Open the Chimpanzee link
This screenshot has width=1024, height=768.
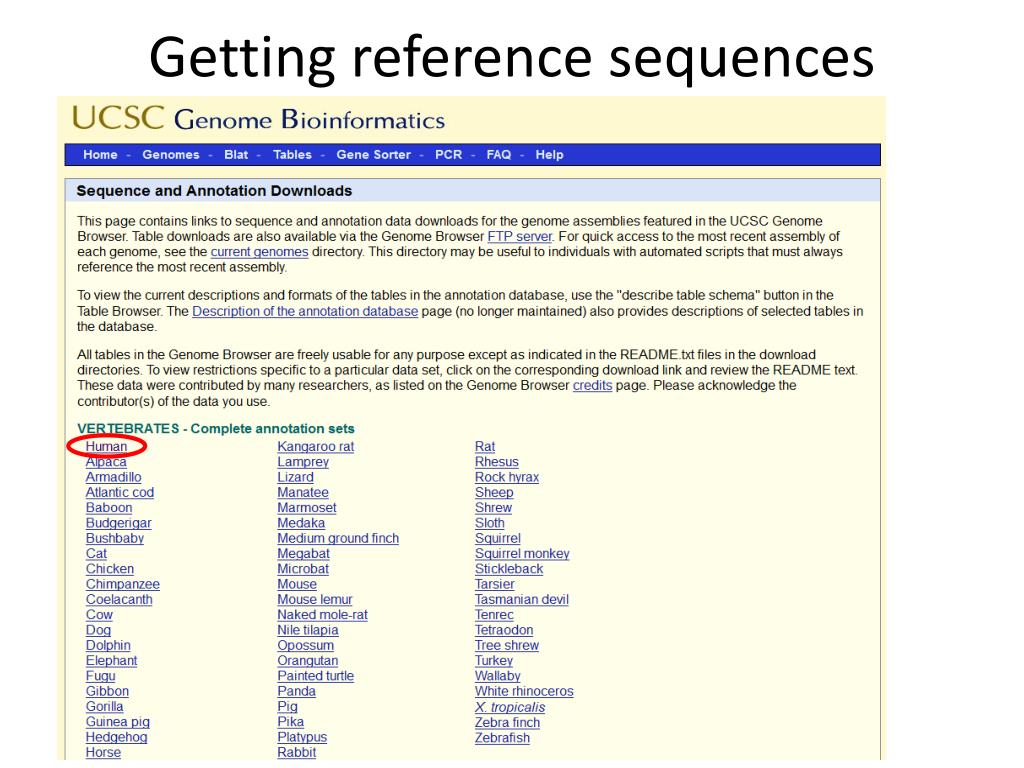123,584
